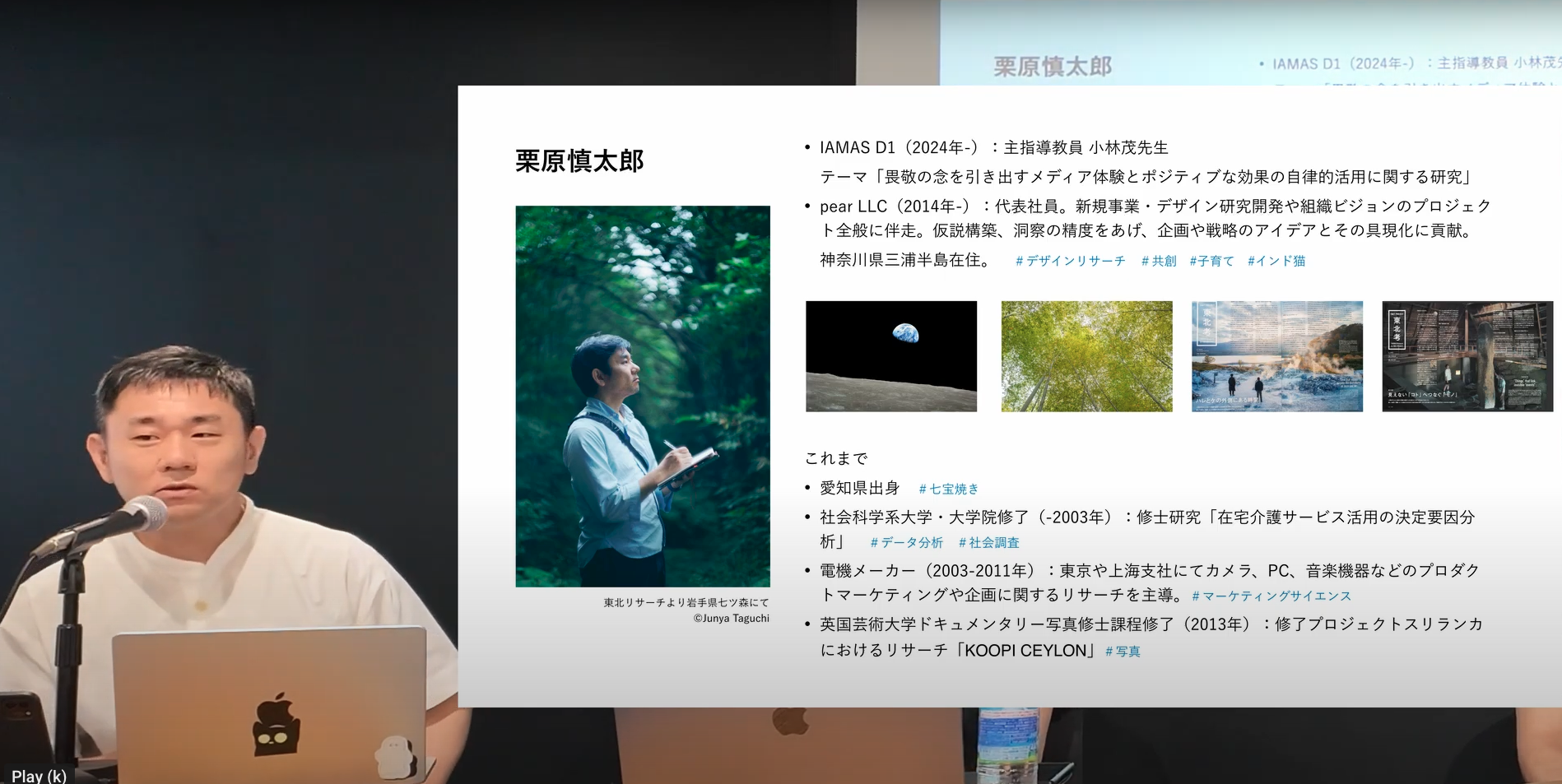Select the snowy landscape magazine spread thumbnail
Image resolution: width=1562 pixels, height=784 pixels.
point(1276,356)
